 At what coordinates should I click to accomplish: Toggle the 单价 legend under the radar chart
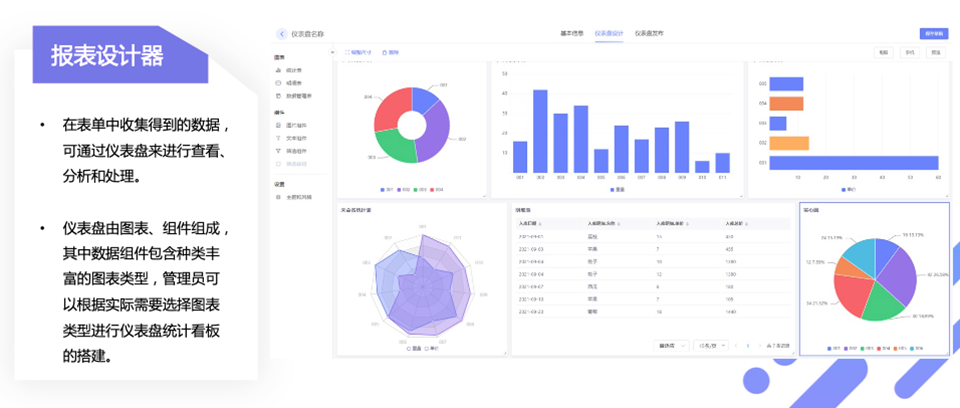pos(431,349)
